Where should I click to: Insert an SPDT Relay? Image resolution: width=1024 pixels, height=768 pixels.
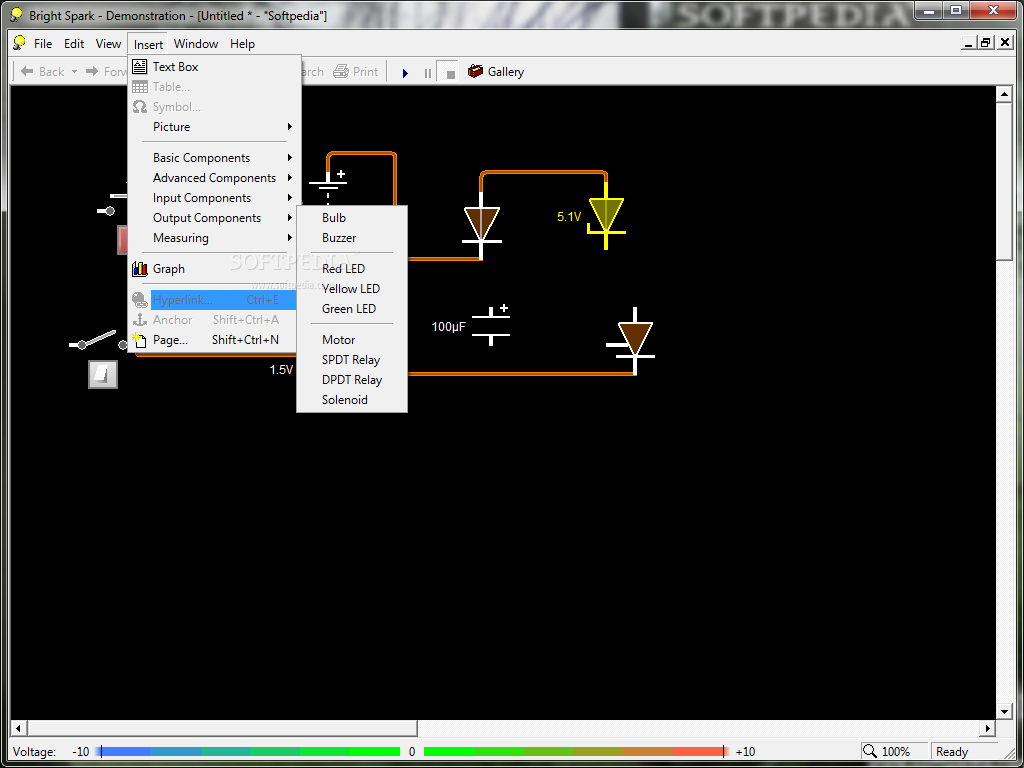pos(352,360)
